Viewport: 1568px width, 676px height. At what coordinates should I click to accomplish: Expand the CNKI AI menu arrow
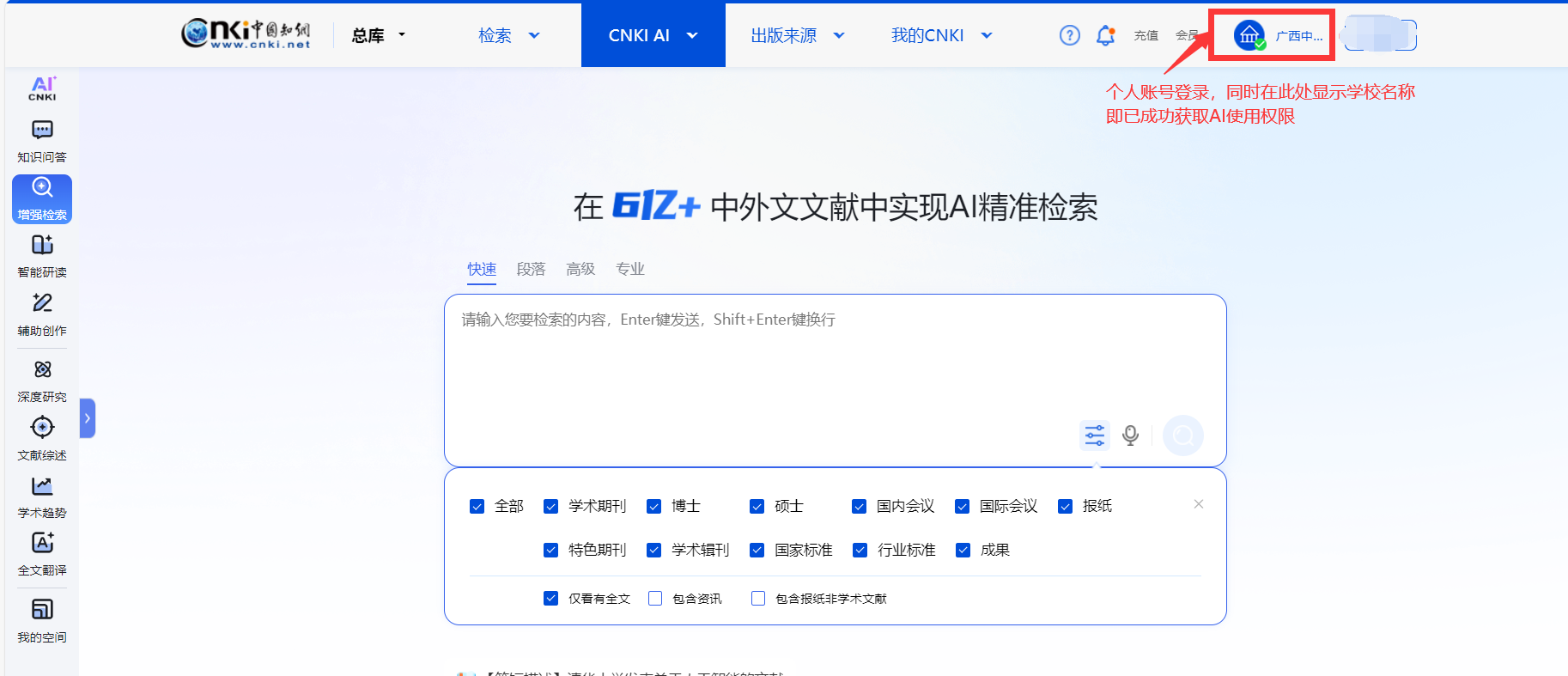pyautogui.click(x=692, y=35)
